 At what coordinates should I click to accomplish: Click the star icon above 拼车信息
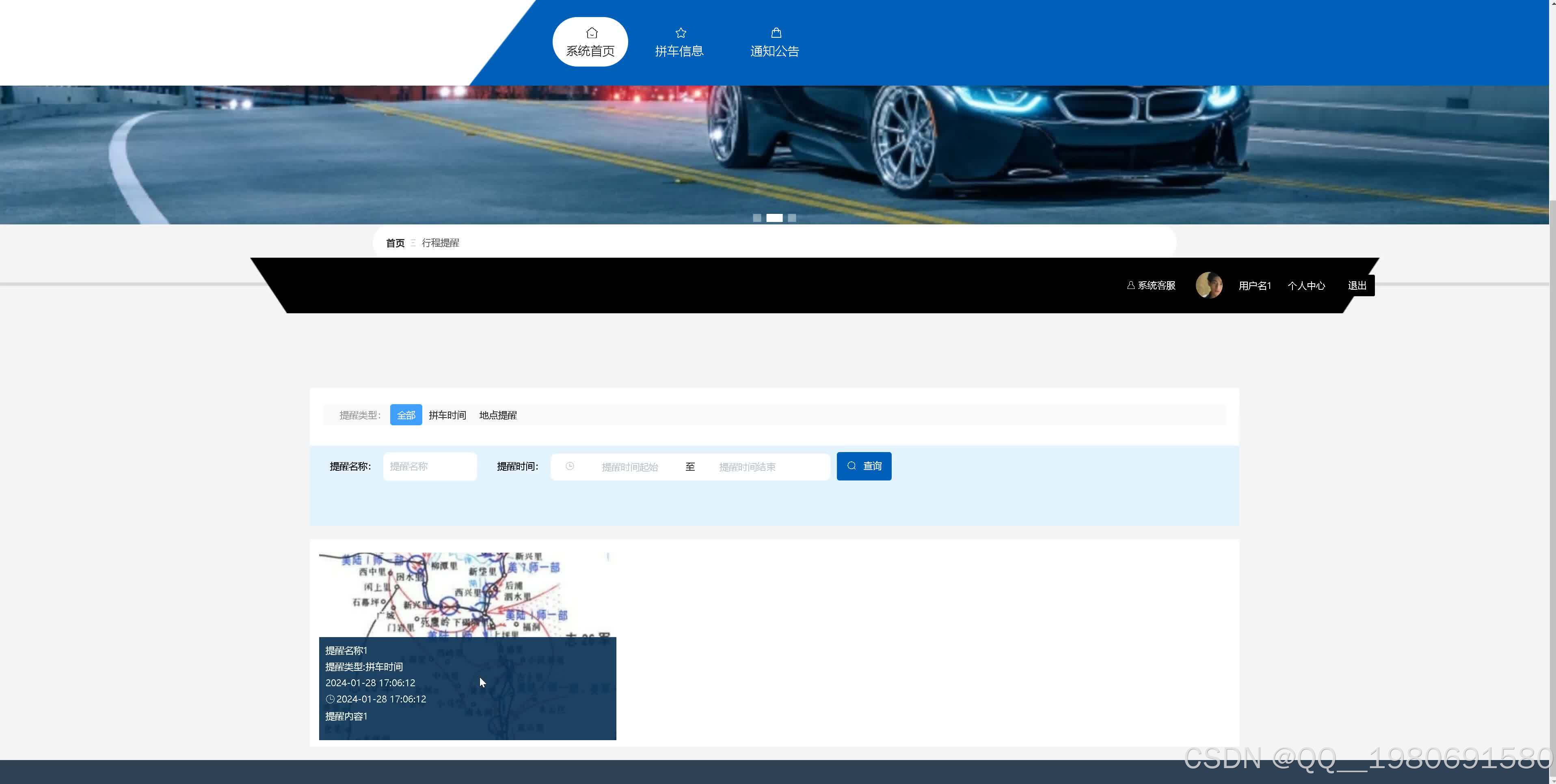tap(680, 32)
